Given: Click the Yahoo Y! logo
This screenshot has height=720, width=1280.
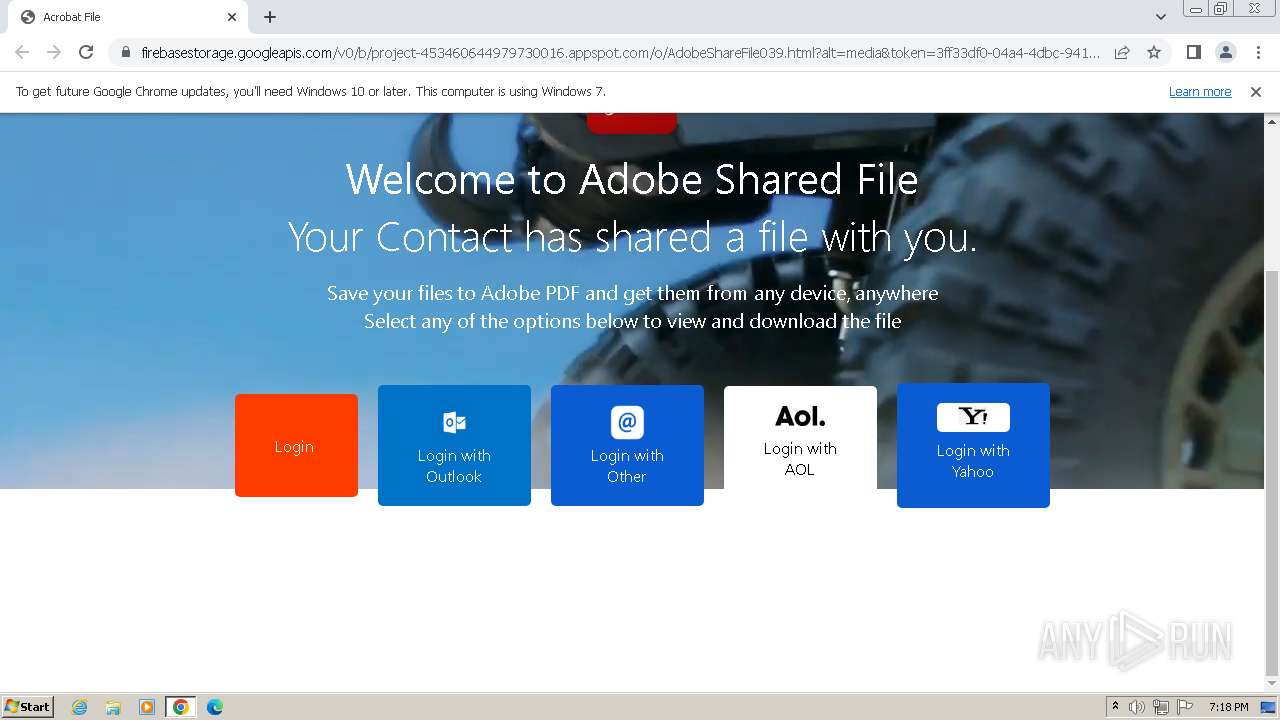Looking at the screenshot, I should pos(973,417).
